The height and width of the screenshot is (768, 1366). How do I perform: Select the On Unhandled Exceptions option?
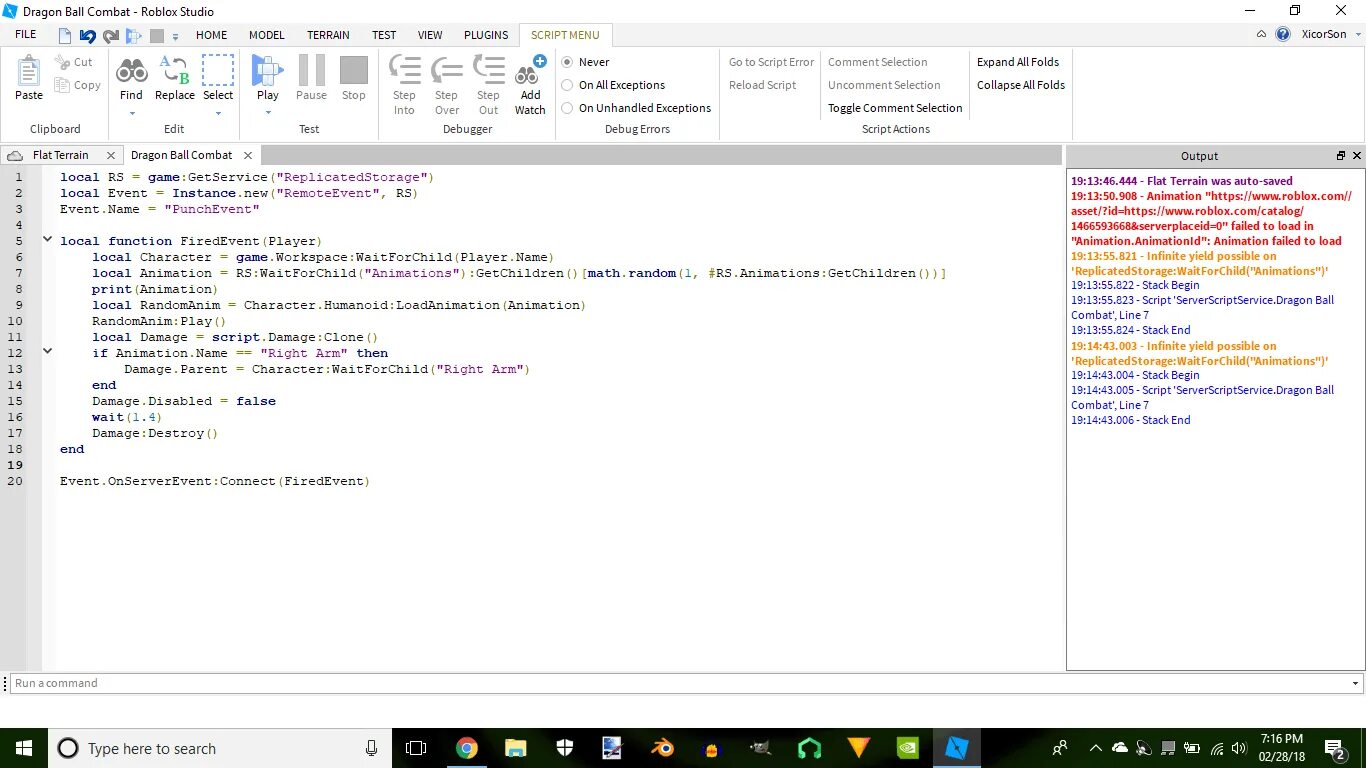pos(636,108)
